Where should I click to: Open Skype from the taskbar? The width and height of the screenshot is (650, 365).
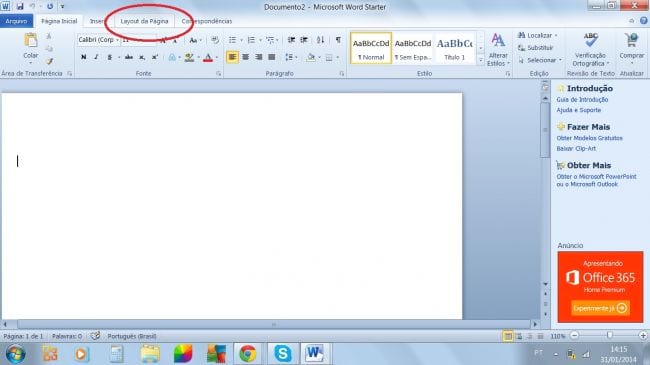[283, 354]
